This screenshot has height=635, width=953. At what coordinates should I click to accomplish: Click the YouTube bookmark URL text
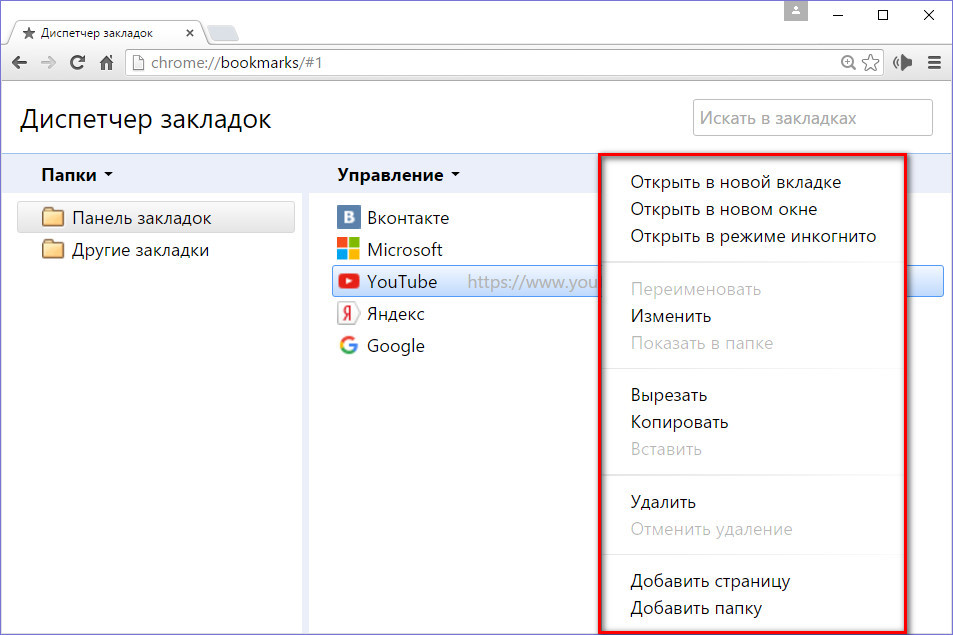click(532, 282)
